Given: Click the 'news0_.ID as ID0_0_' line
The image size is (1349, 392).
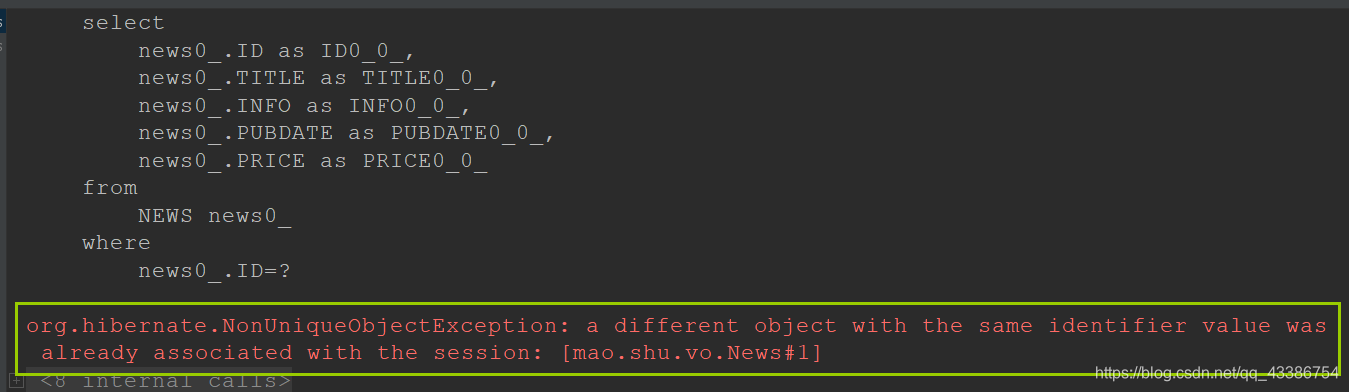Looking at the screenshot, I should [x=276, y=51].
